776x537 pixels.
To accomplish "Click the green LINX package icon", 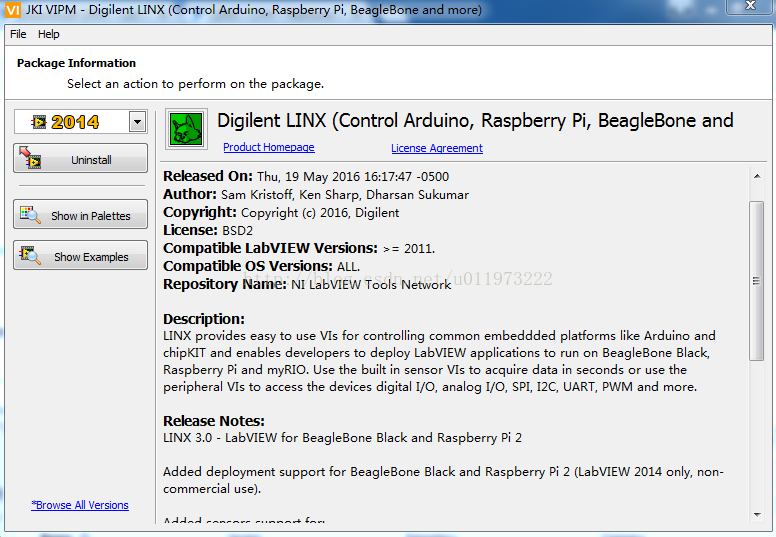I will (186, 129).
